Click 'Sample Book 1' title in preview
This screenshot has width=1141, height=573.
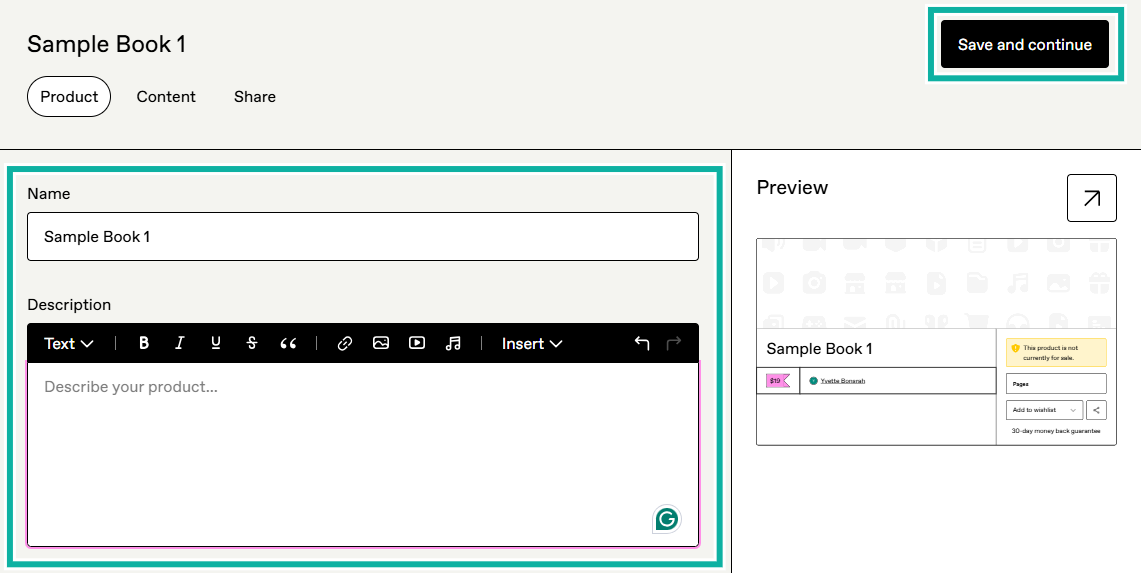click(x=819, y=349)
